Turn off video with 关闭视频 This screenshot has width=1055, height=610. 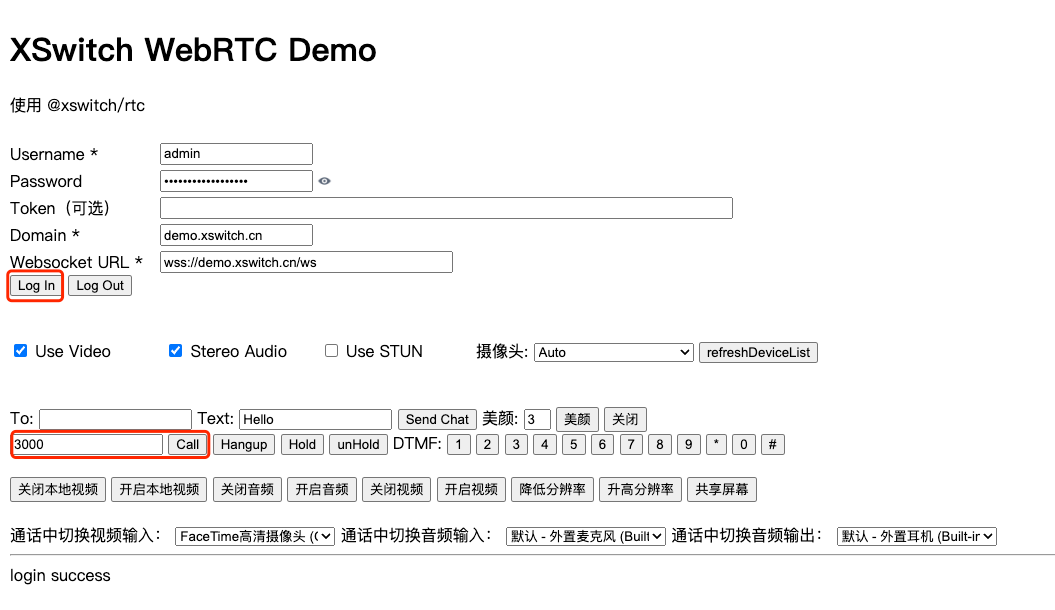pyautogui.click(x=396, y=490)
